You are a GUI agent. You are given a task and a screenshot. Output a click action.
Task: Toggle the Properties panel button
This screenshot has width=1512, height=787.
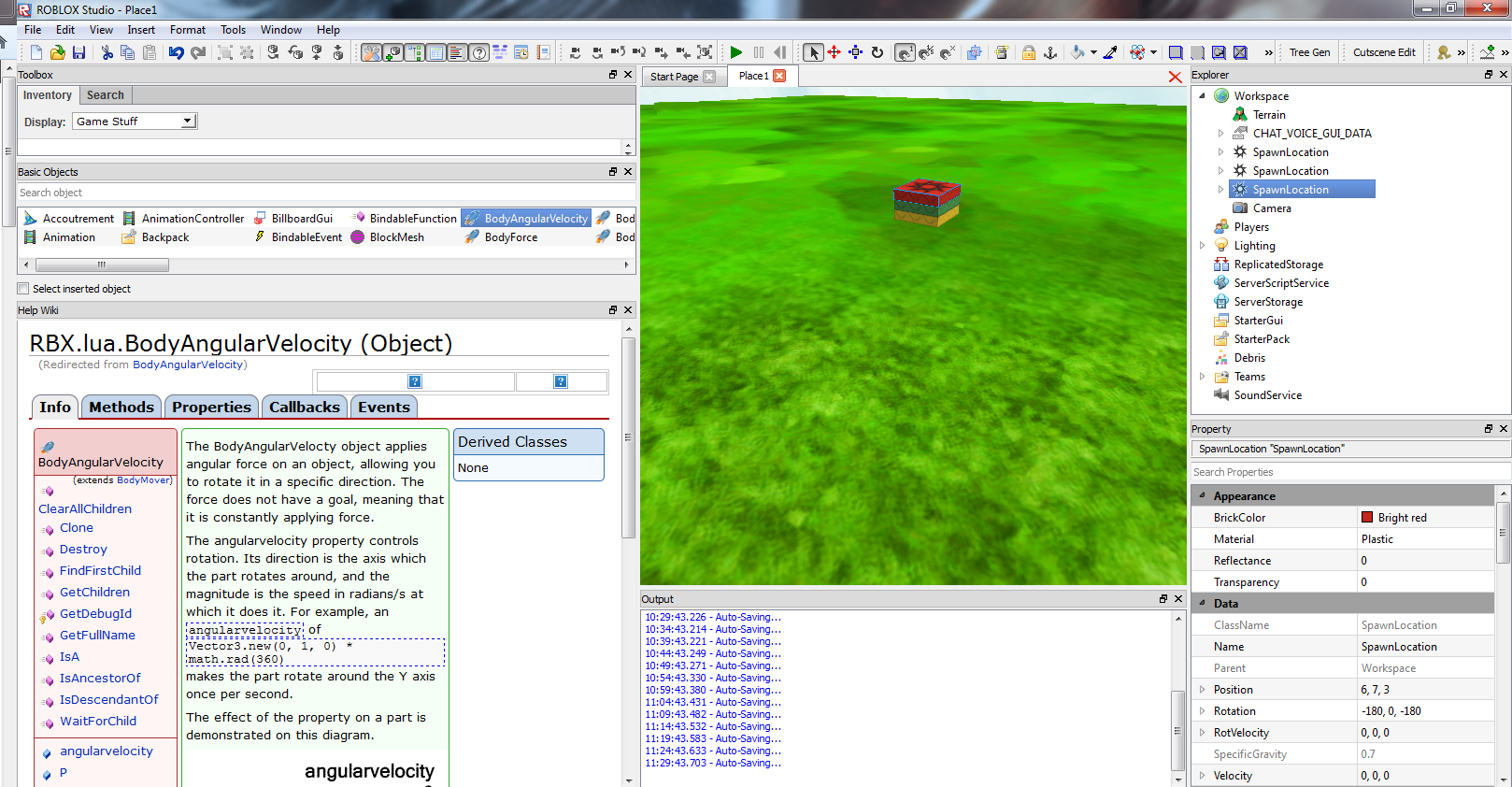pos(435,52)
